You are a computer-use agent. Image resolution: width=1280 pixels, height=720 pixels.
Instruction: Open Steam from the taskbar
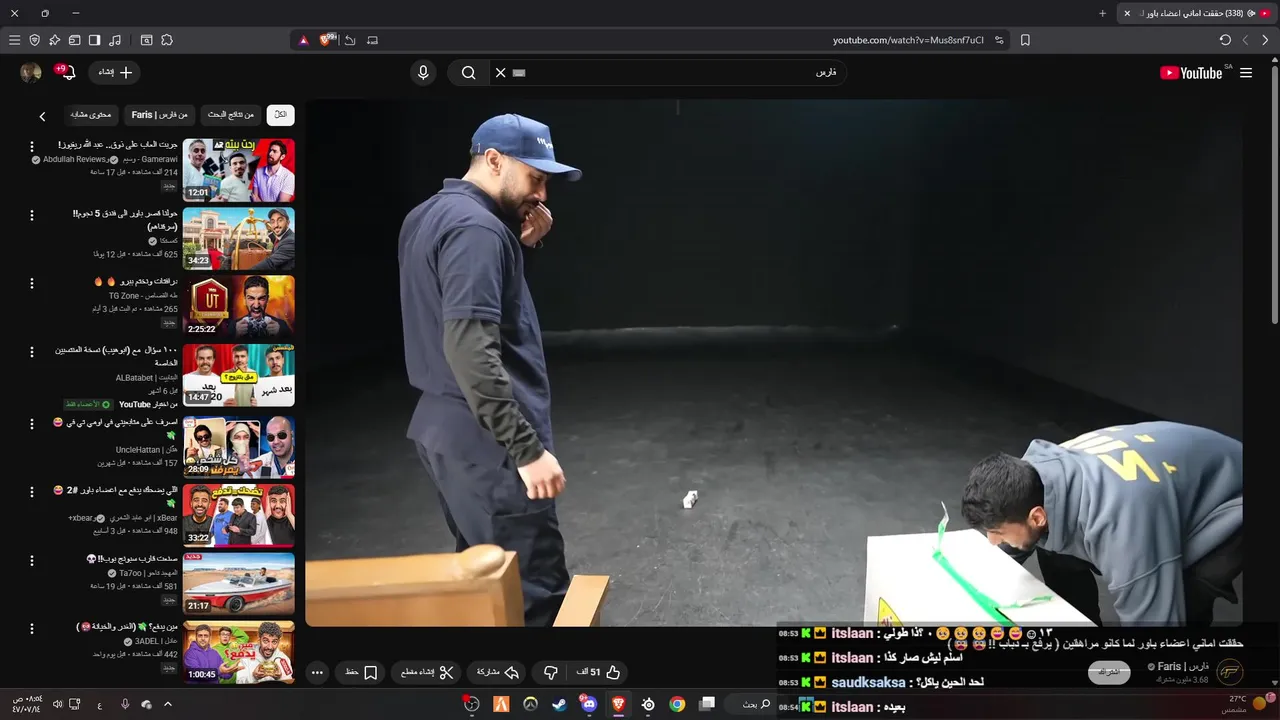click(559, 704)
